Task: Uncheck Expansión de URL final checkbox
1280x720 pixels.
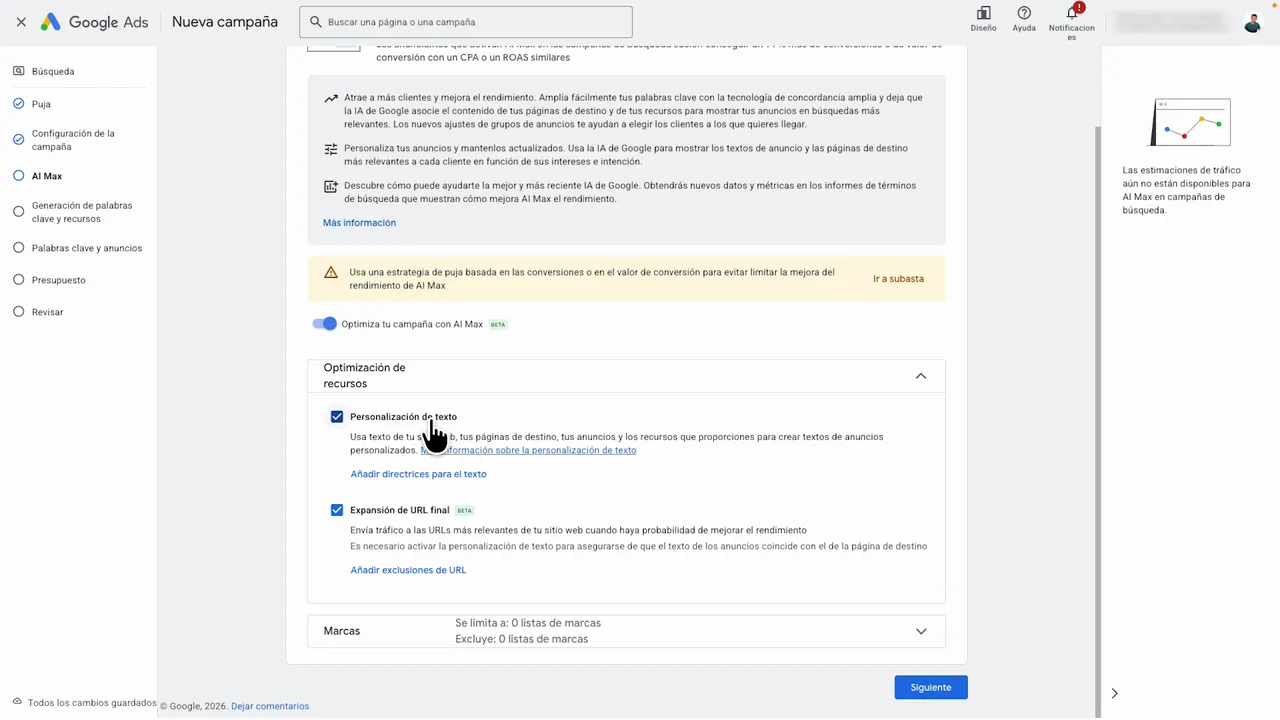Action: (x=337, y=510)
